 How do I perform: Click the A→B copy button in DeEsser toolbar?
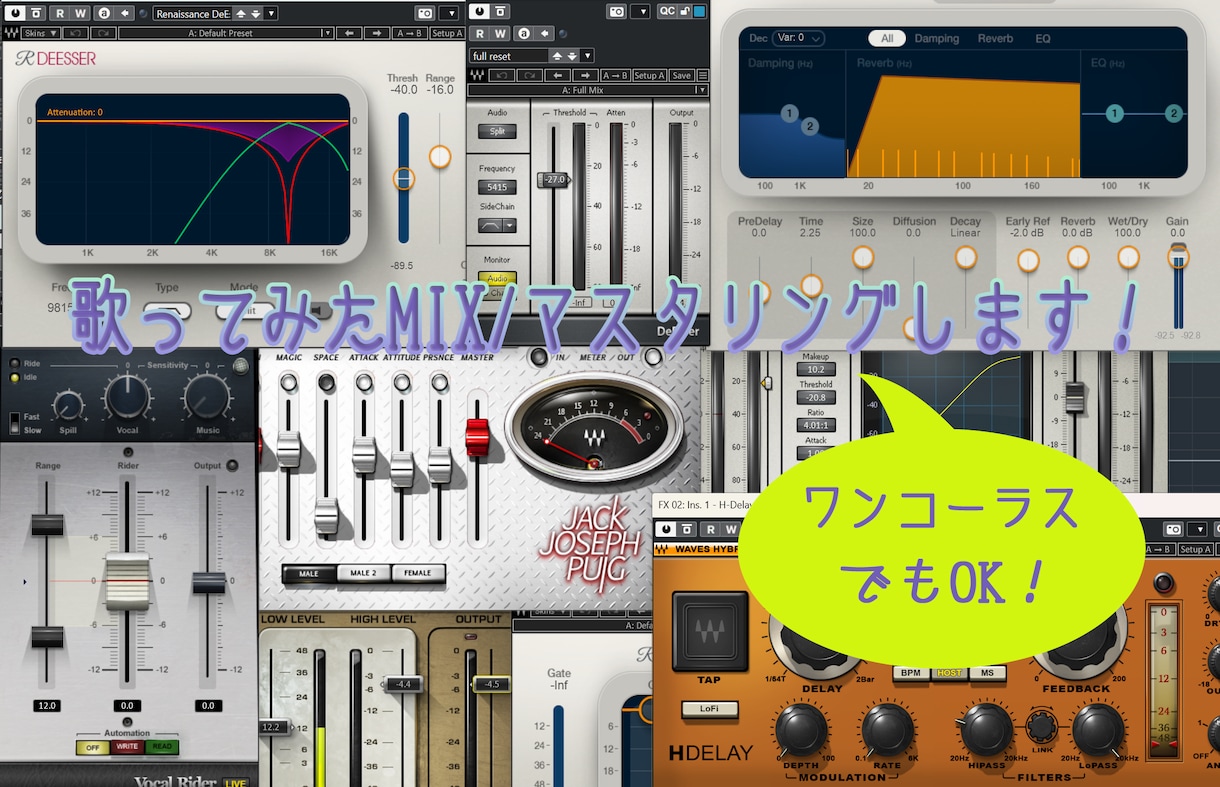(409, 33)
